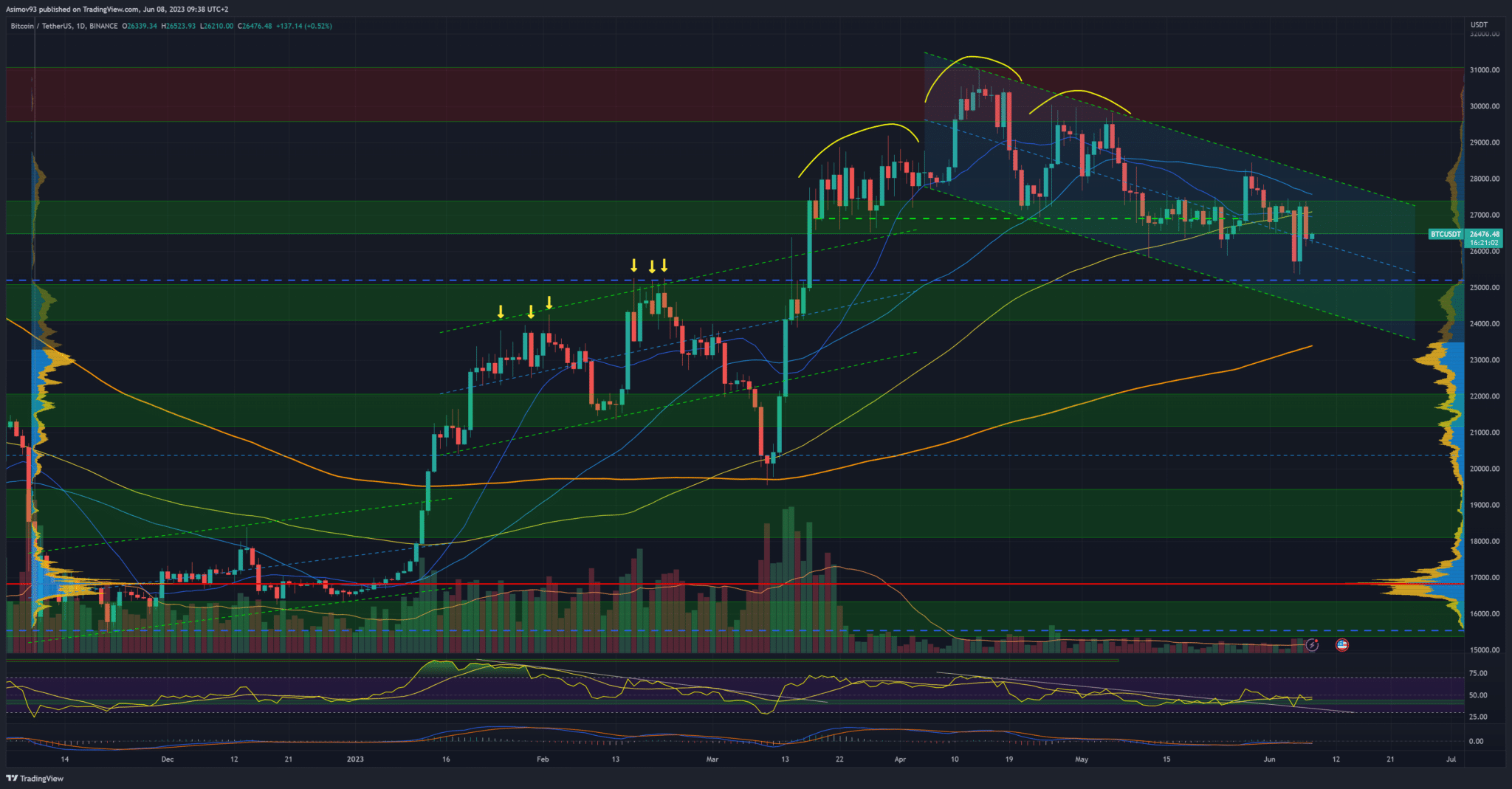Click the Mar label on the time axis
The height and width of the screenshot is (789, 1512).
(x=712, y=759)
